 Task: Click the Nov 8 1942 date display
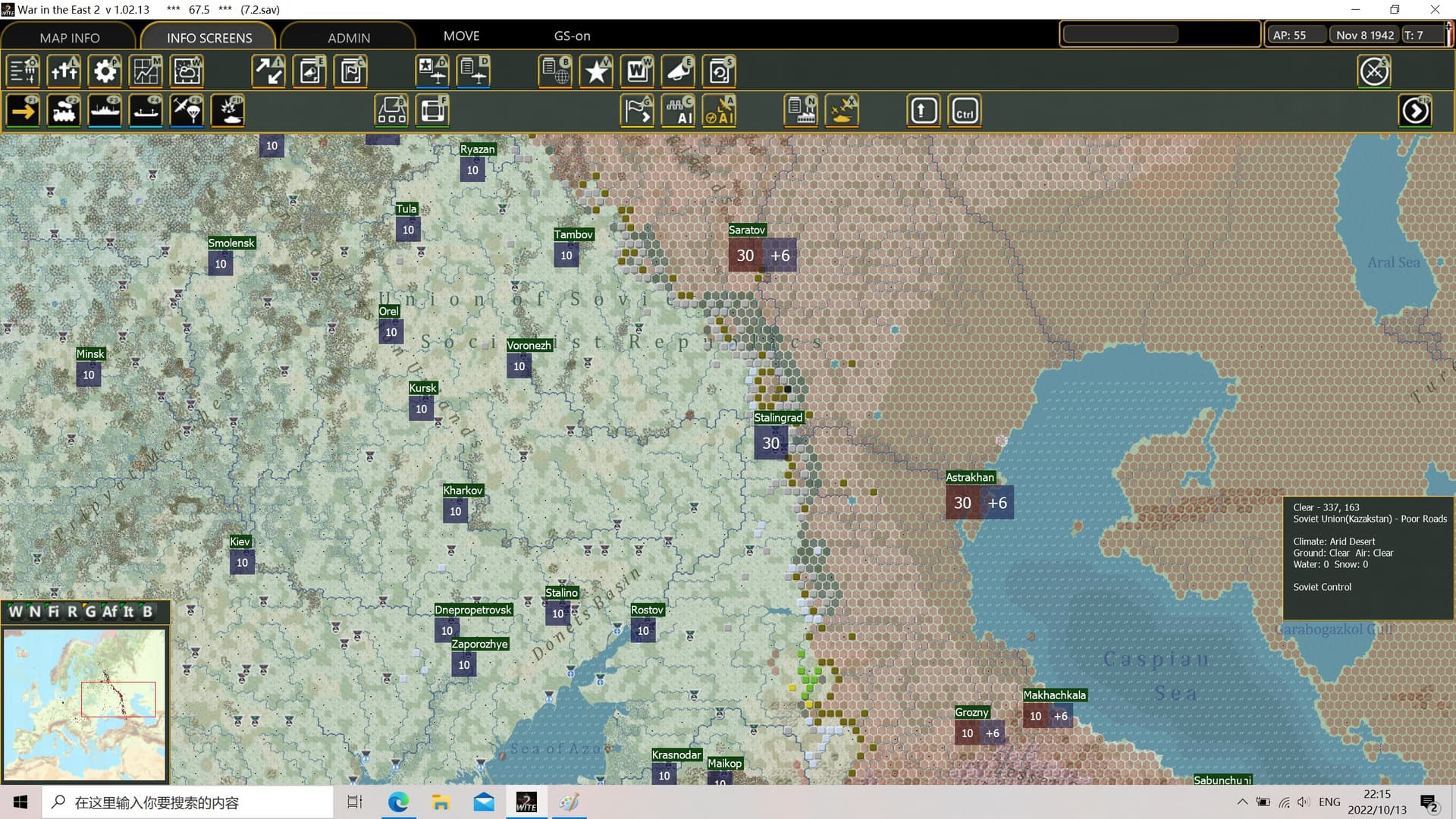(x=1365, y=35)
